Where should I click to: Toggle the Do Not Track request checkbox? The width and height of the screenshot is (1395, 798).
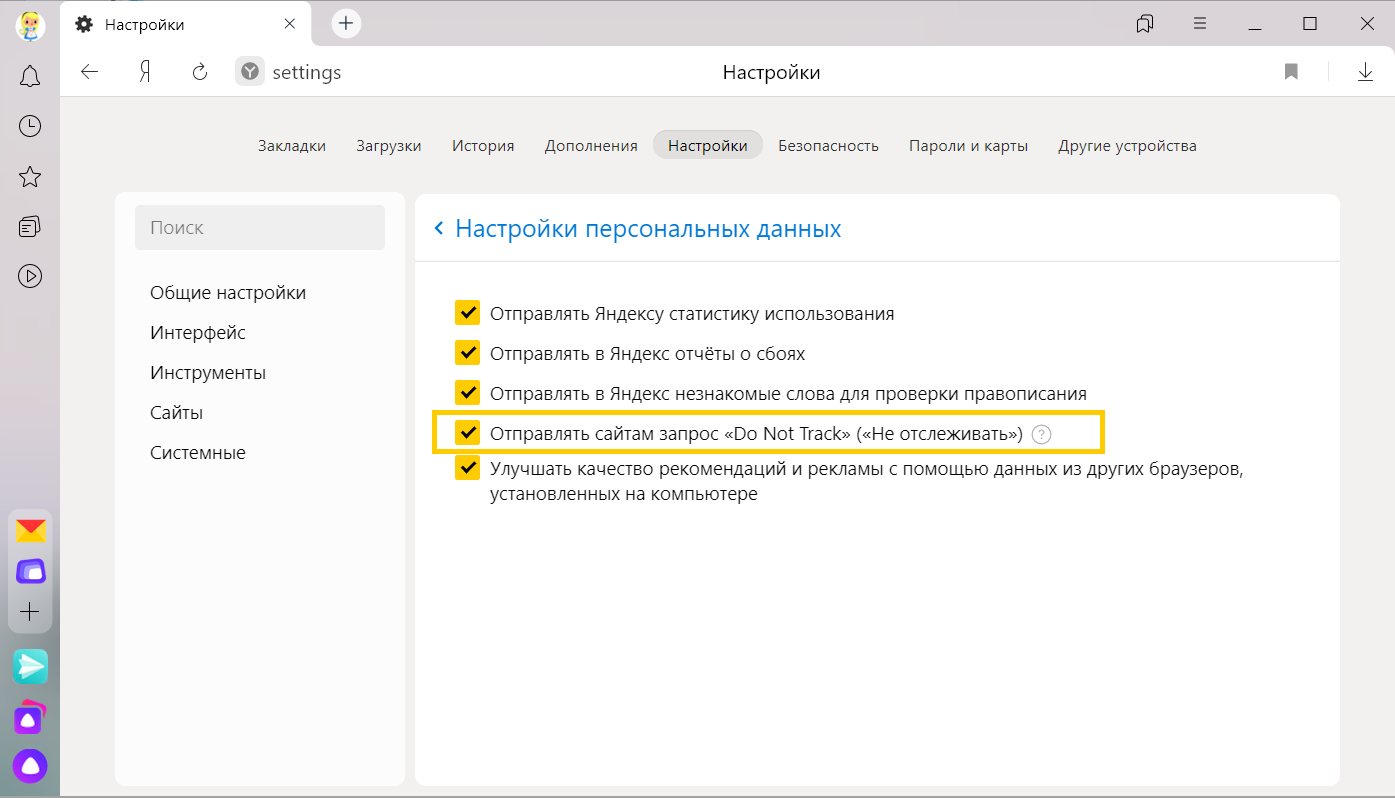467,433
